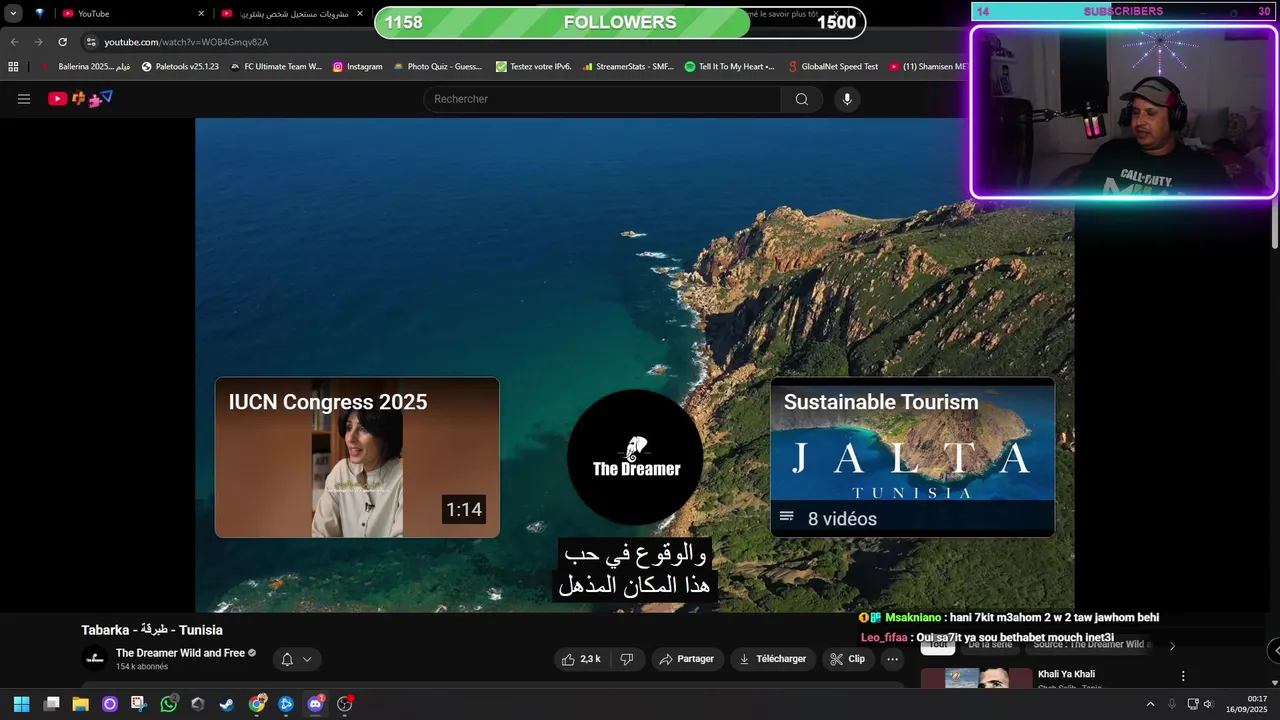The height and width of the screenshot is (720, 1280).
Task: Click the "154 k abonnés" subscriber count
Action: pos(142,667)
